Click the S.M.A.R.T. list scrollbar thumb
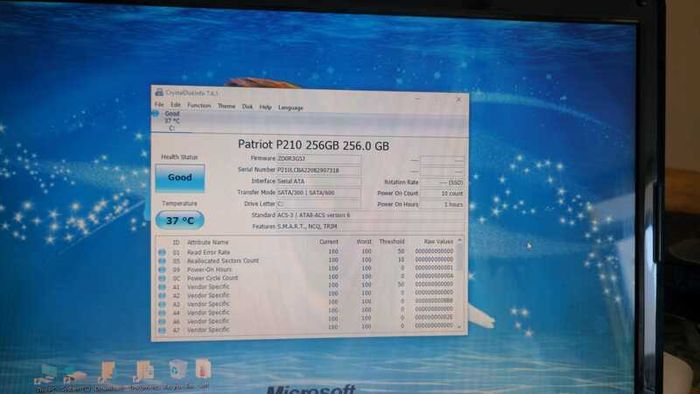 [459, 258]
